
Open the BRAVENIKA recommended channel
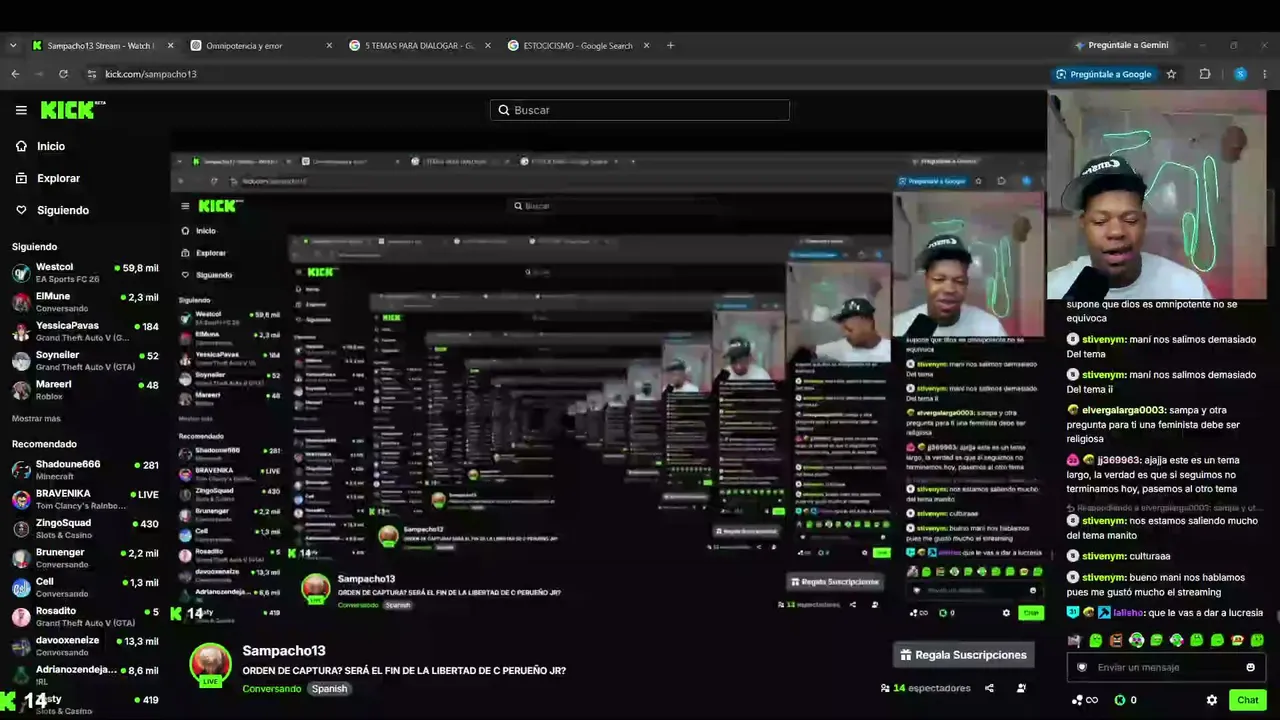point(85,499)
